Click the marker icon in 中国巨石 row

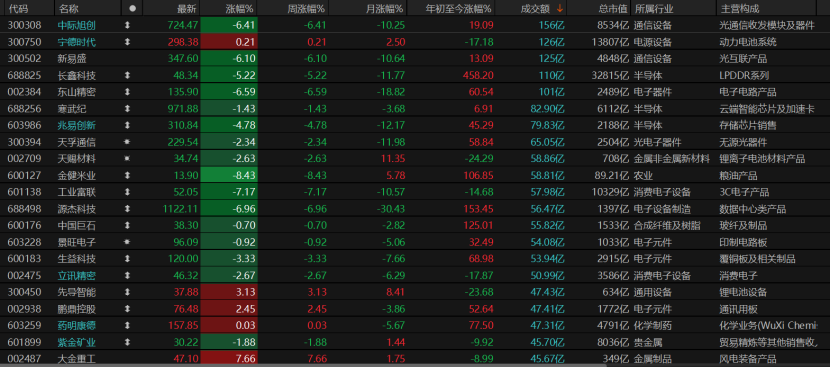[127, 226]
